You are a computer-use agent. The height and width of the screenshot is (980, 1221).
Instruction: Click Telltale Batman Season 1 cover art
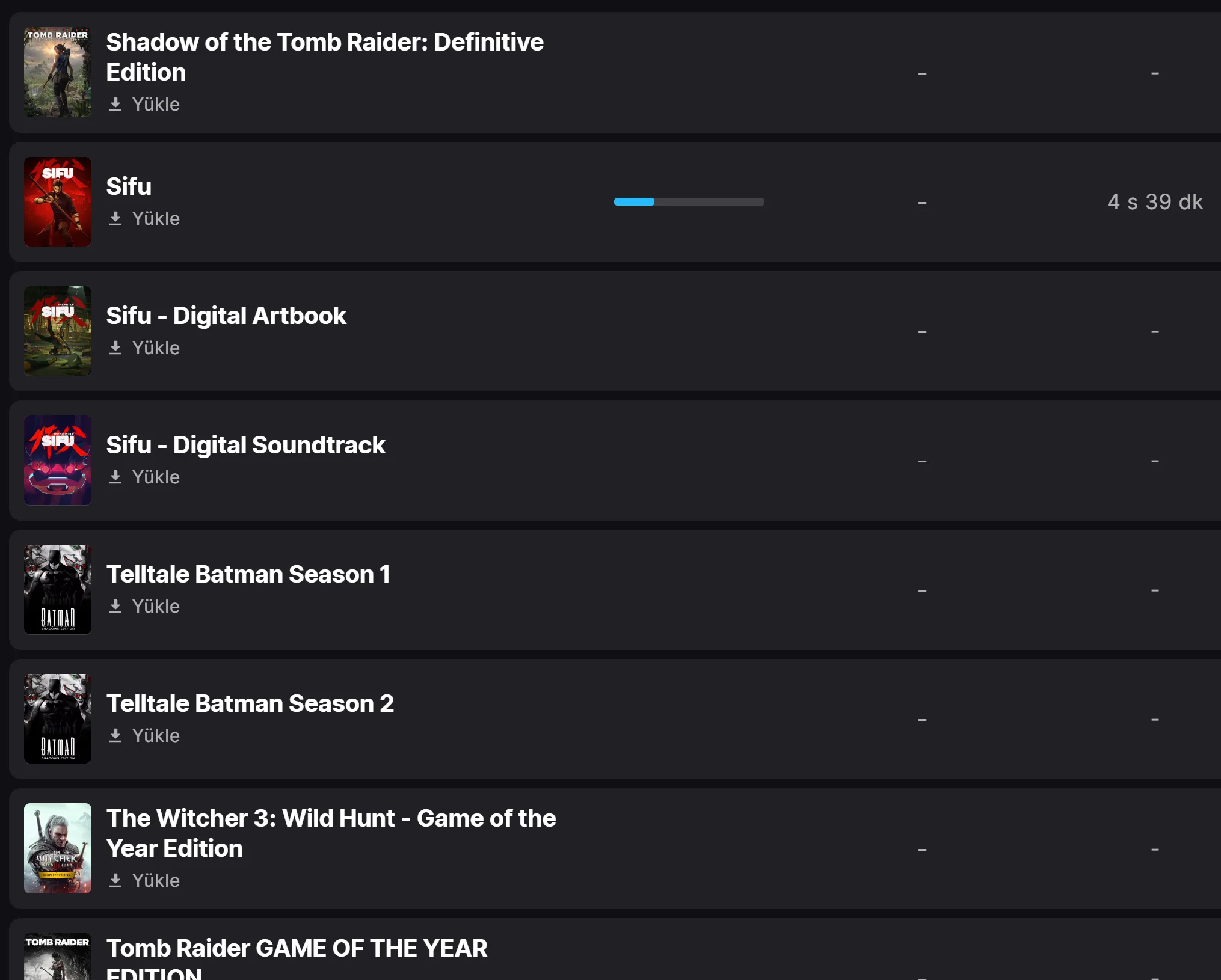(x=58, y=590)
